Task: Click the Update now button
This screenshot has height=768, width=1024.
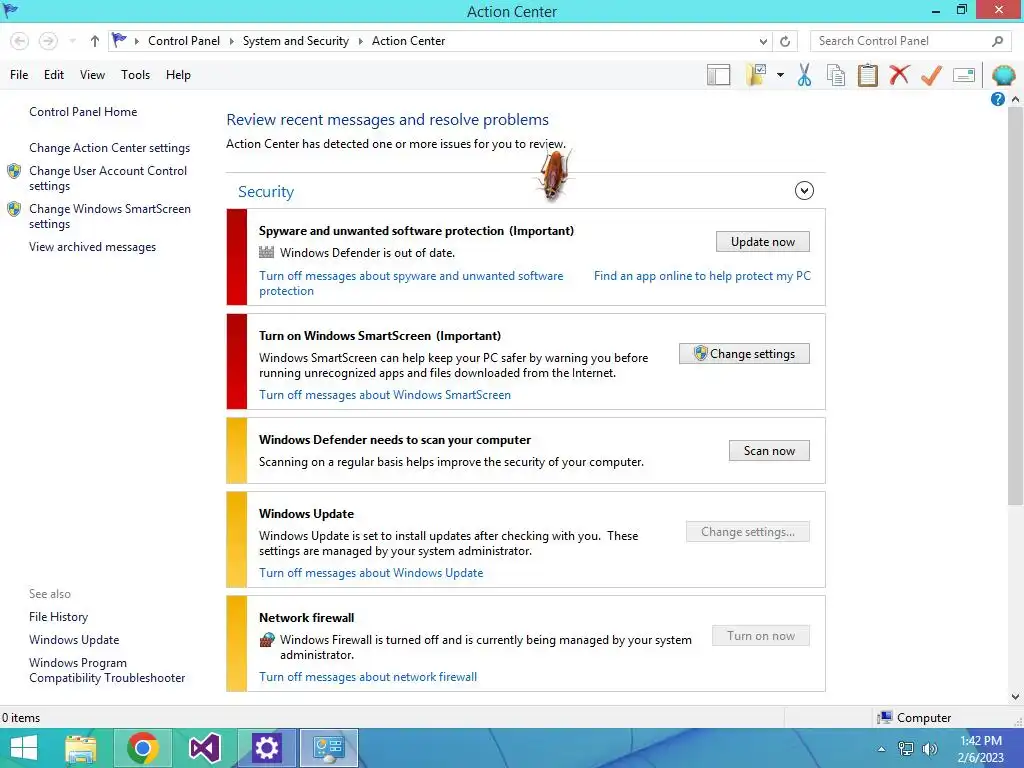Action: point(763,242)
